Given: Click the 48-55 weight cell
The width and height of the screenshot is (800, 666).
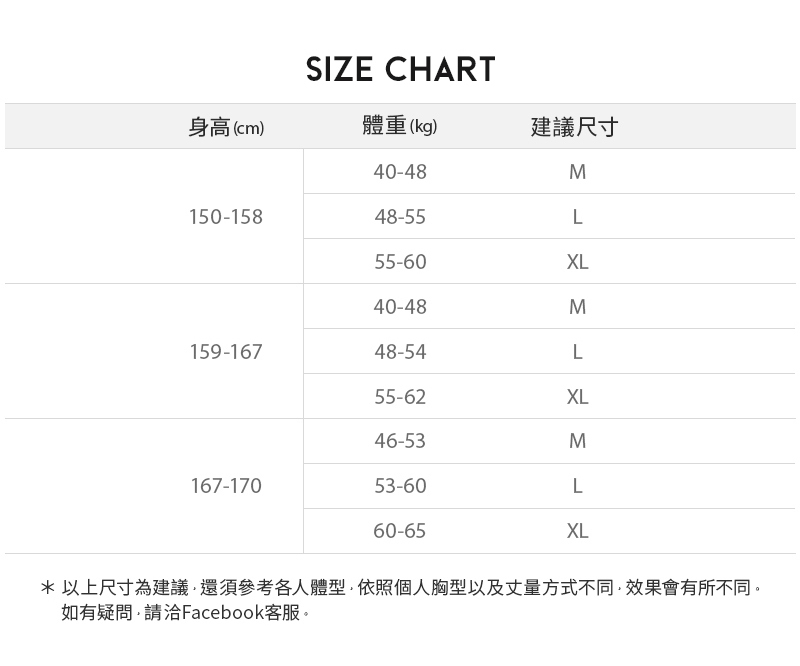Looking at the screenshot, I should [400, 217].
